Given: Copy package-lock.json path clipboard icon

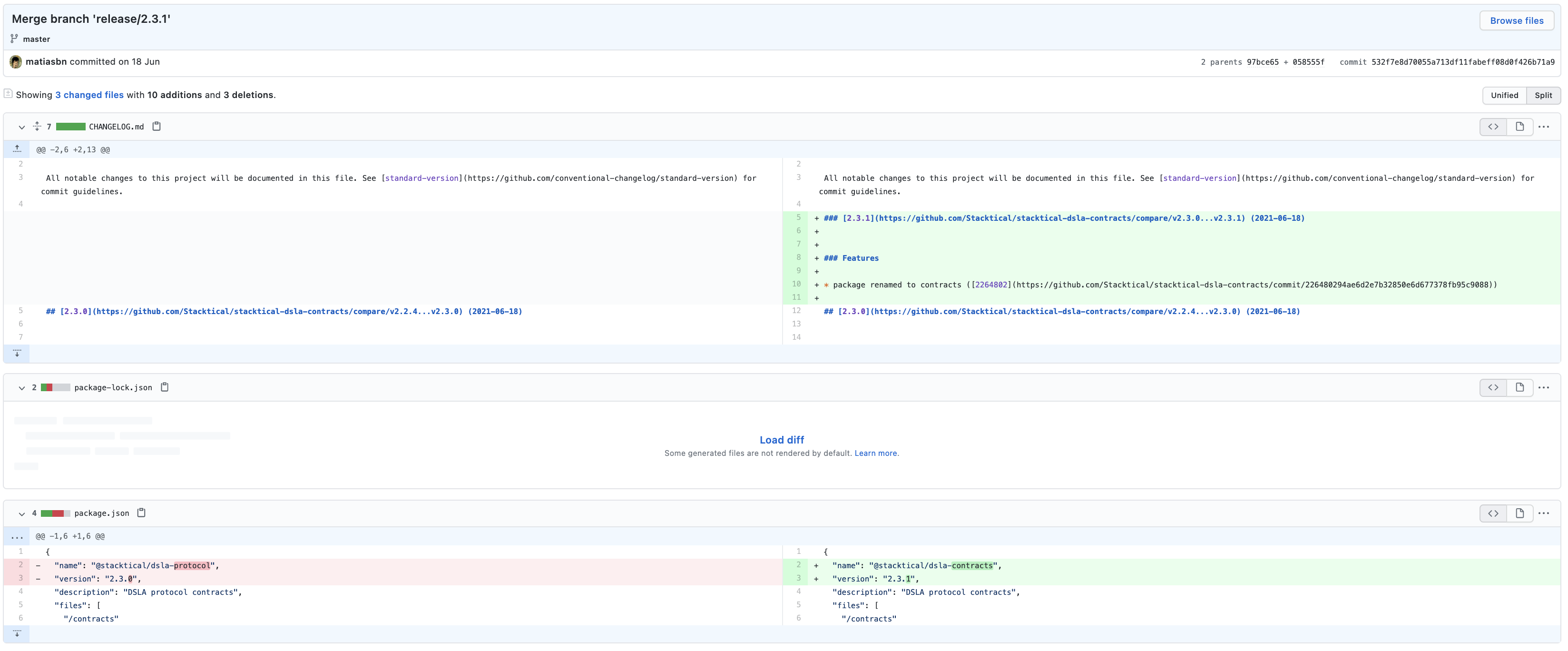Looking at the screenshot, I should click(164, 387).
